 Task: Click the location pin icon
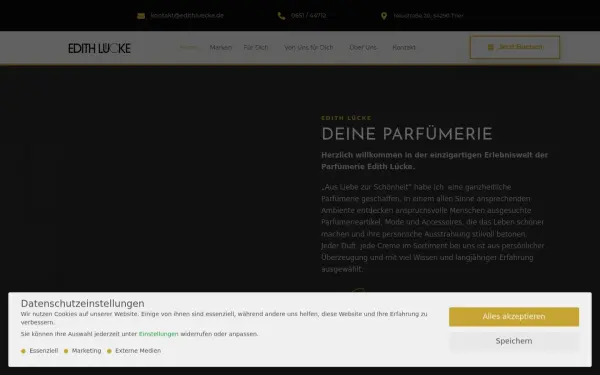[384, 16]
